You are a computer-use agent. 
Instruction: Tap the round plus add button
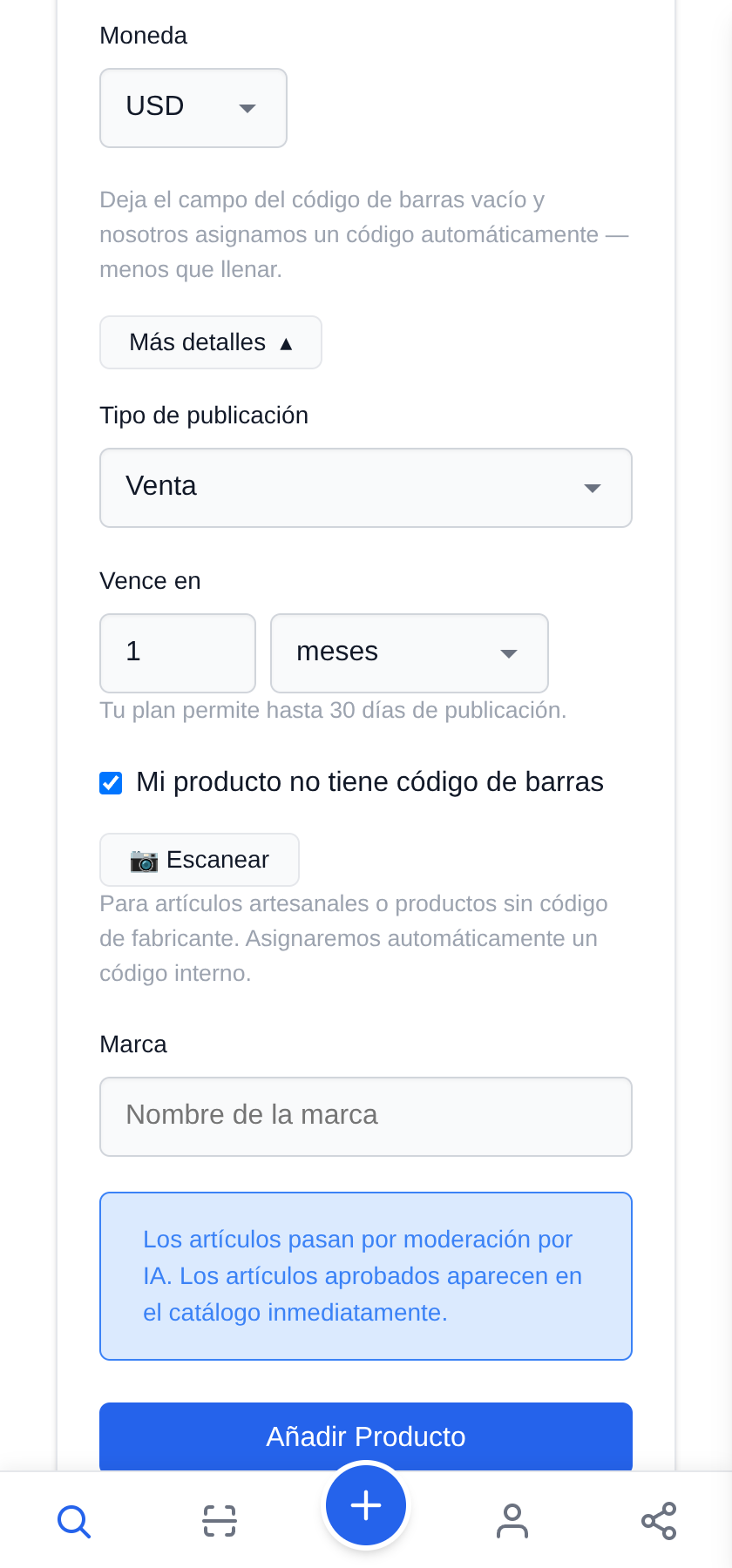[366, 1505]
